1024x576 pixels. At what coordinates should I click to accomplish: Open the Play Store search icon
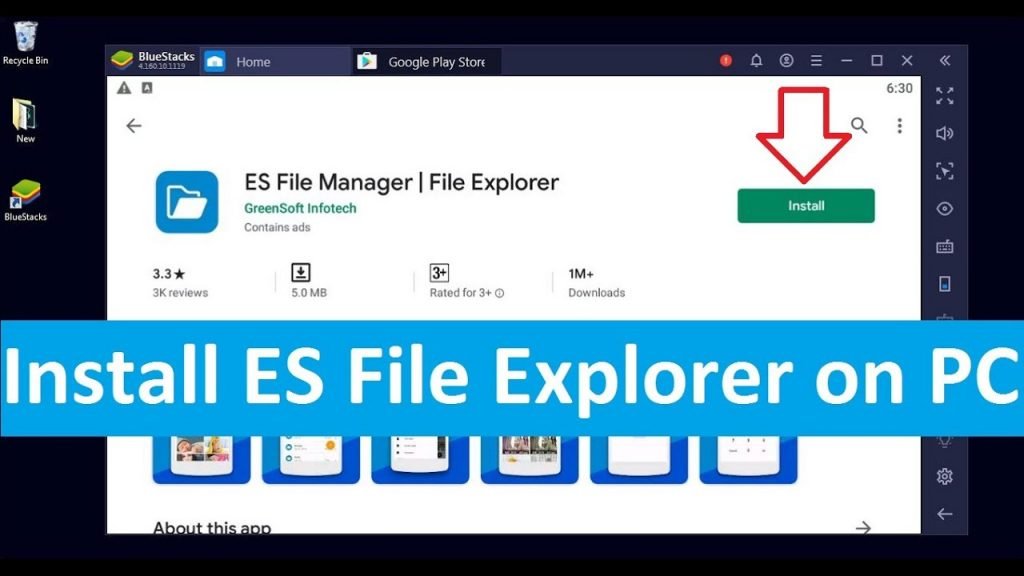tap(859, 127)
